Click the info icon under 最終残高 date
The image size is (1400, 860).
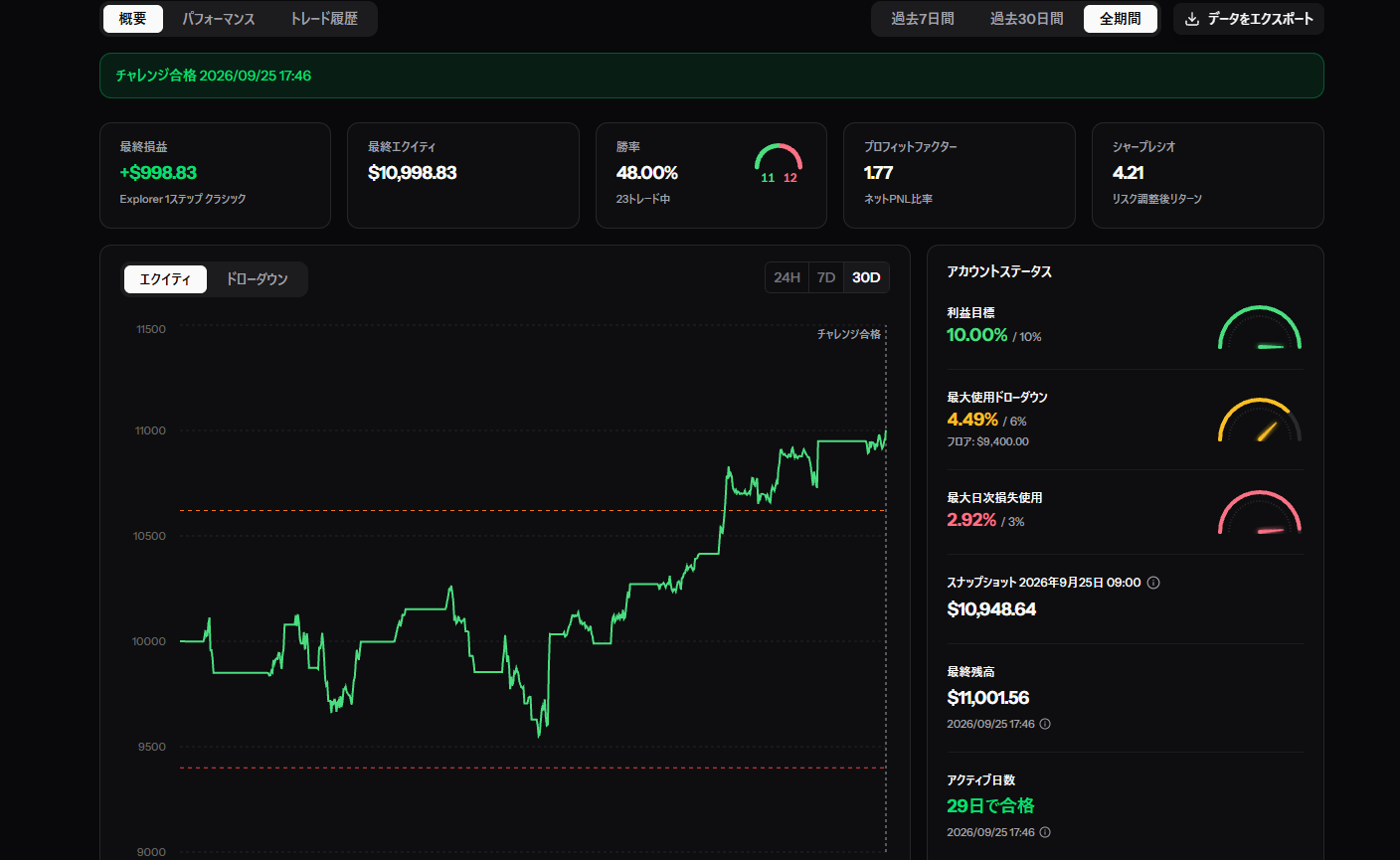pos(1045,724)
